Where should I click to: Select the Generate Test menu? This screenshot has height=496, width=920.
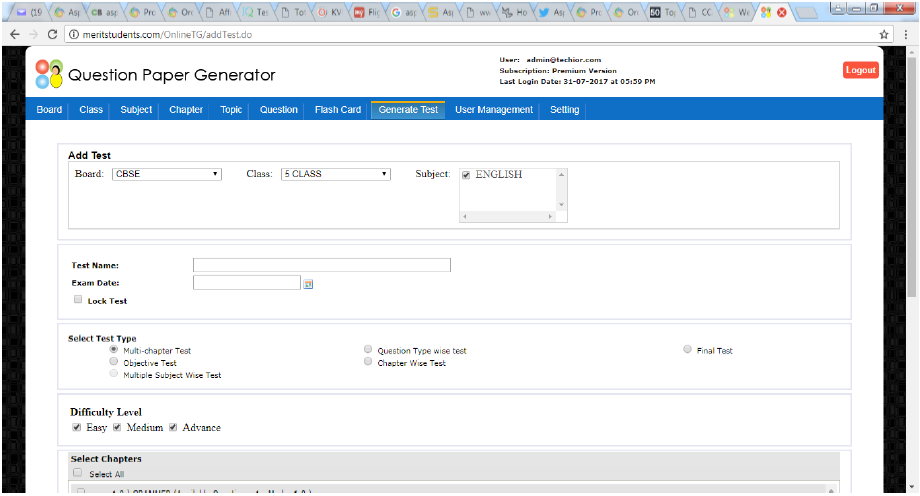(x=408, y=110)
